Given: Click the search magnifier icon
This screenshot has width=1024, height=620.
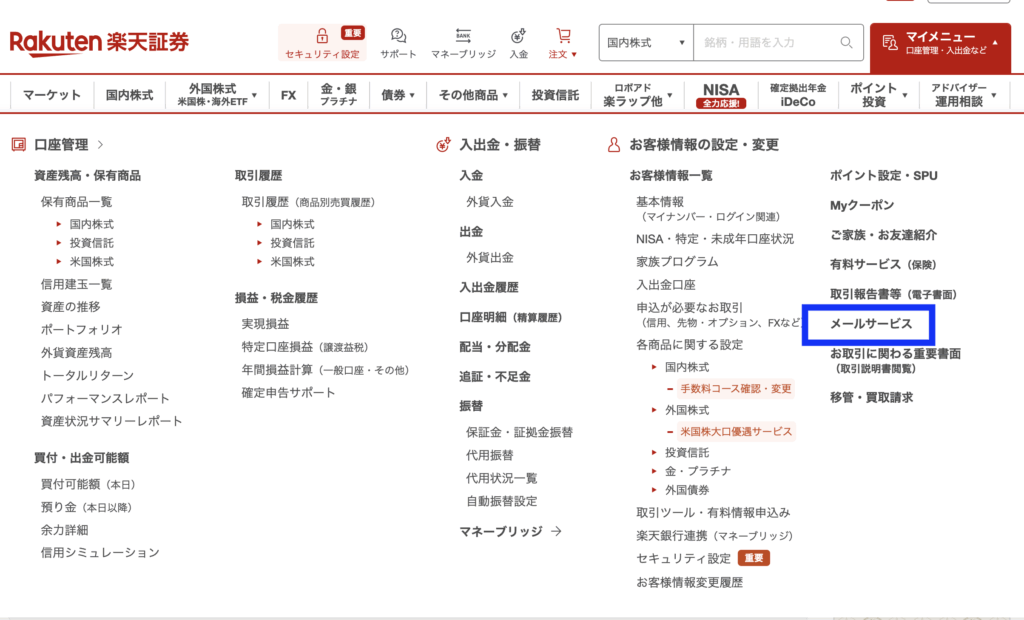Looking at the screenshot, I should [x=846, y=42].
